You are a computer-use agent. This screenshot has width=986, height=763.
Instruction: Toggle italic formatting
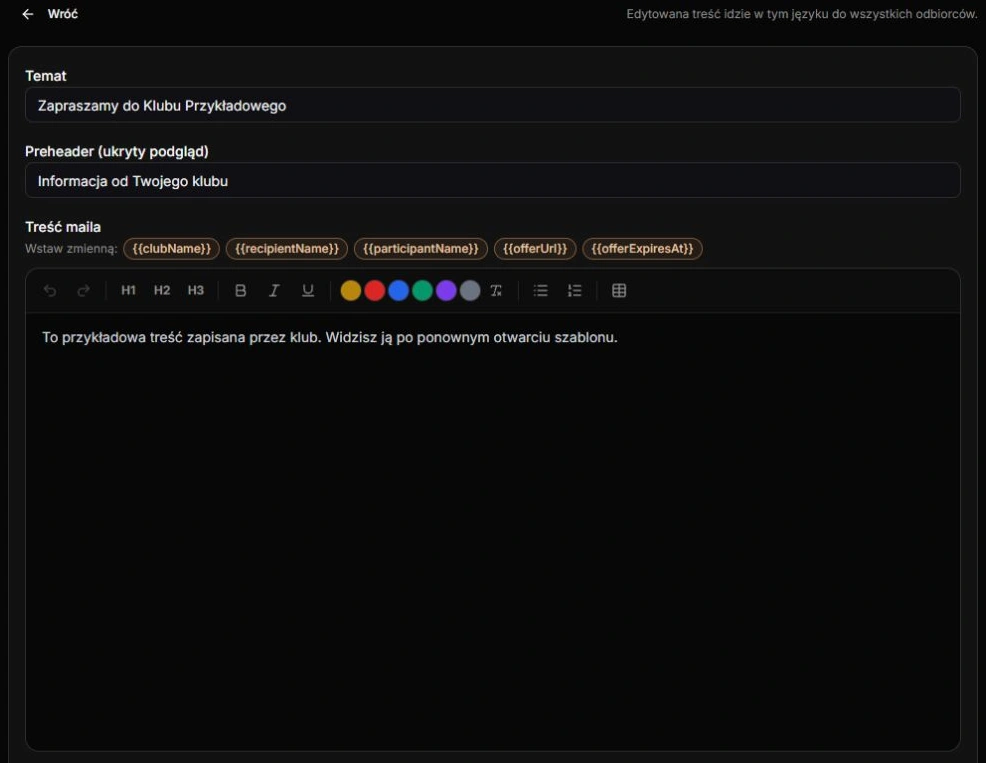(x=274, y=291)
